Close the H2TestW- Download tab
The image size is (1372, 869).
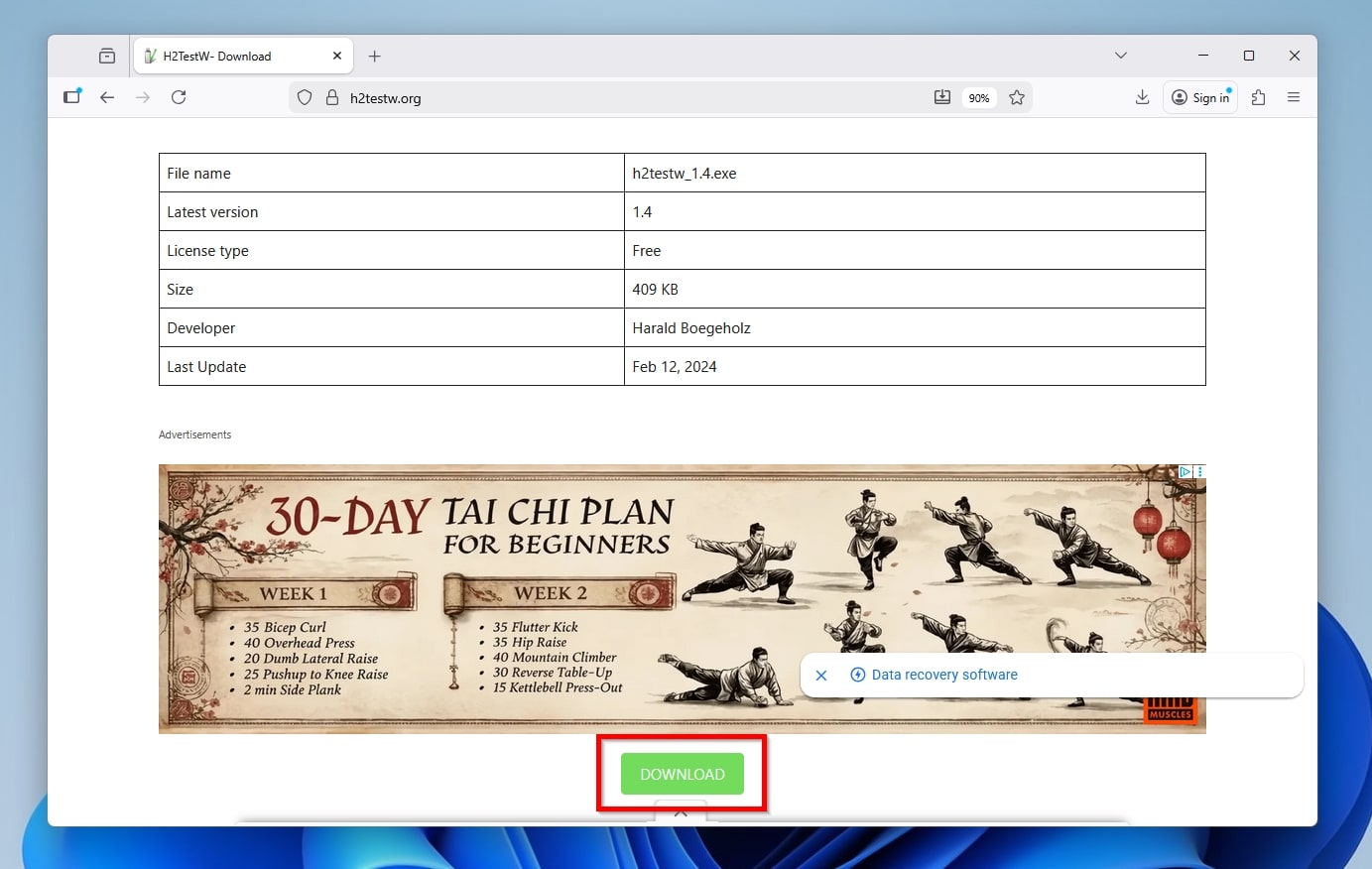(x=337, y=57)
